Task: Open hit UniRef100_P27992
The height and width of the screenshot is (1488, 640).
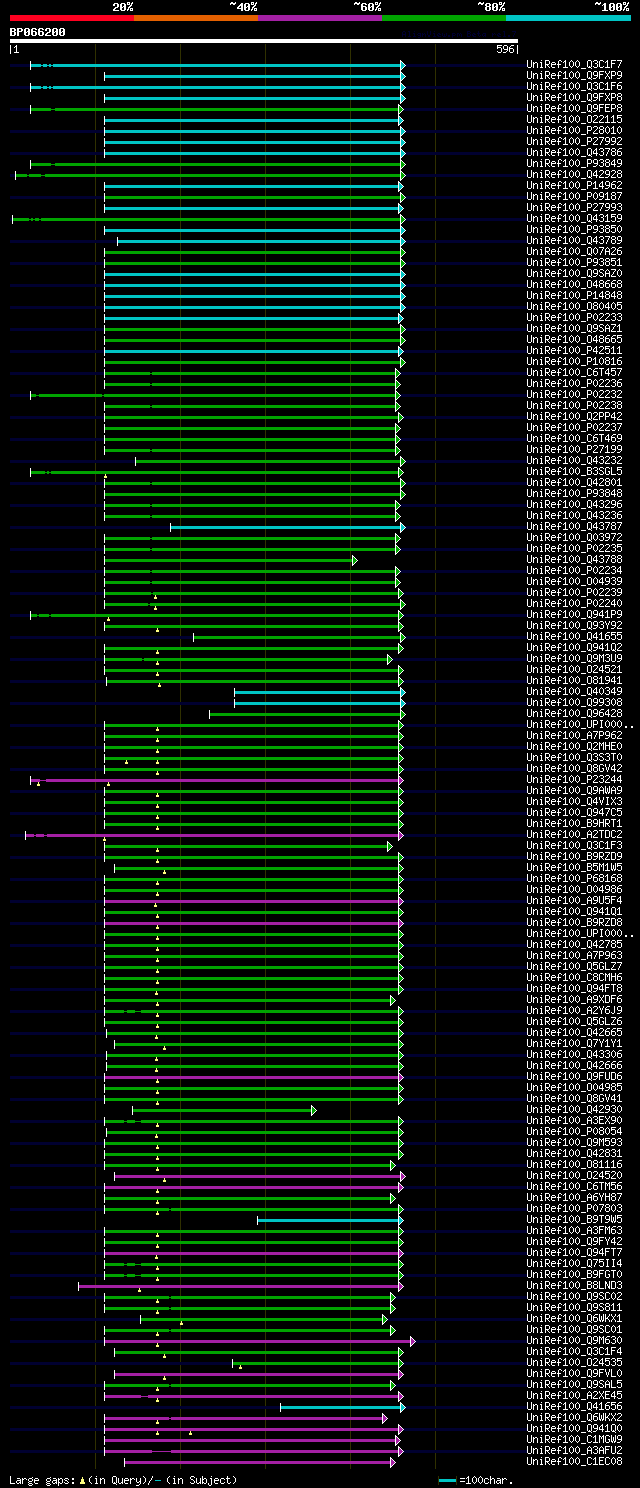Action: (x=574, y=142)
